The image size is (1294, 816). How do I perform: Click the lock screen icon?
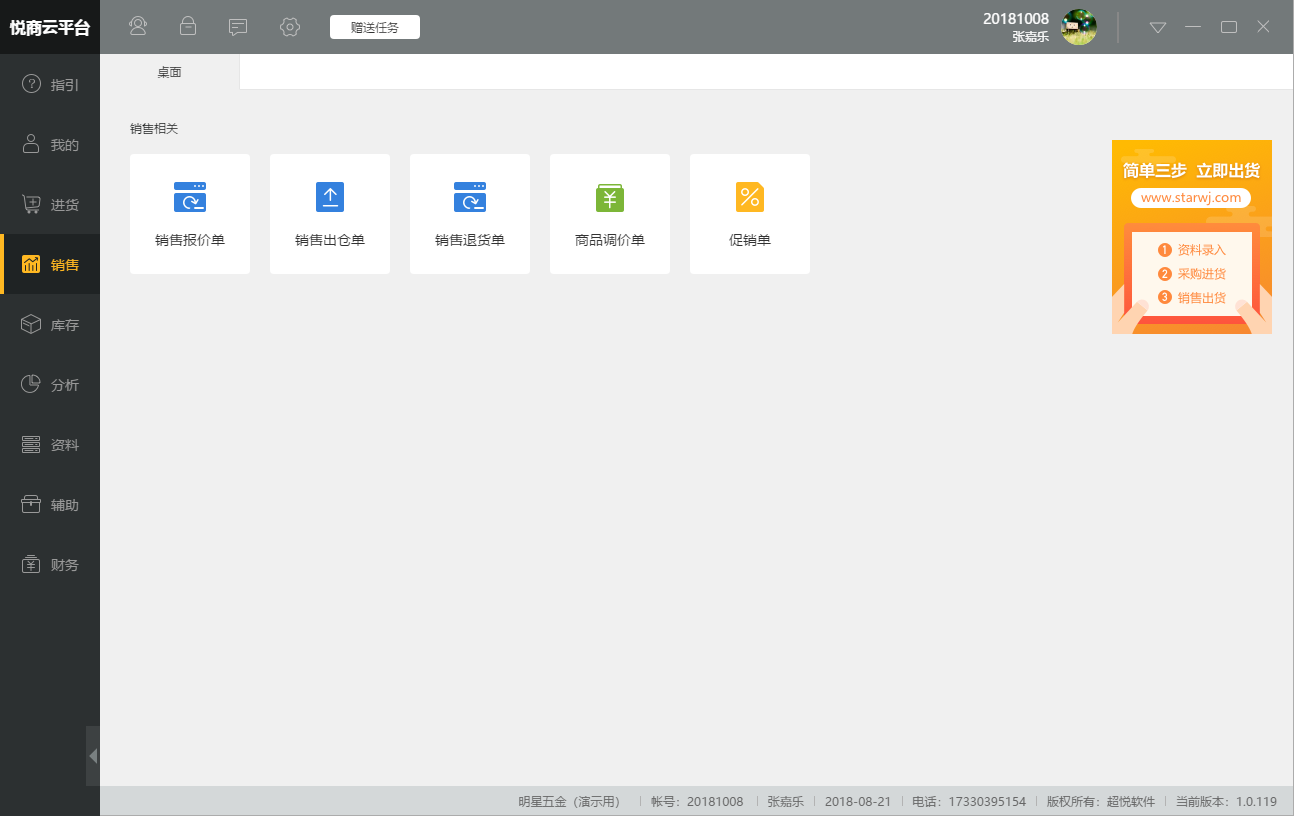click(188, 27)
